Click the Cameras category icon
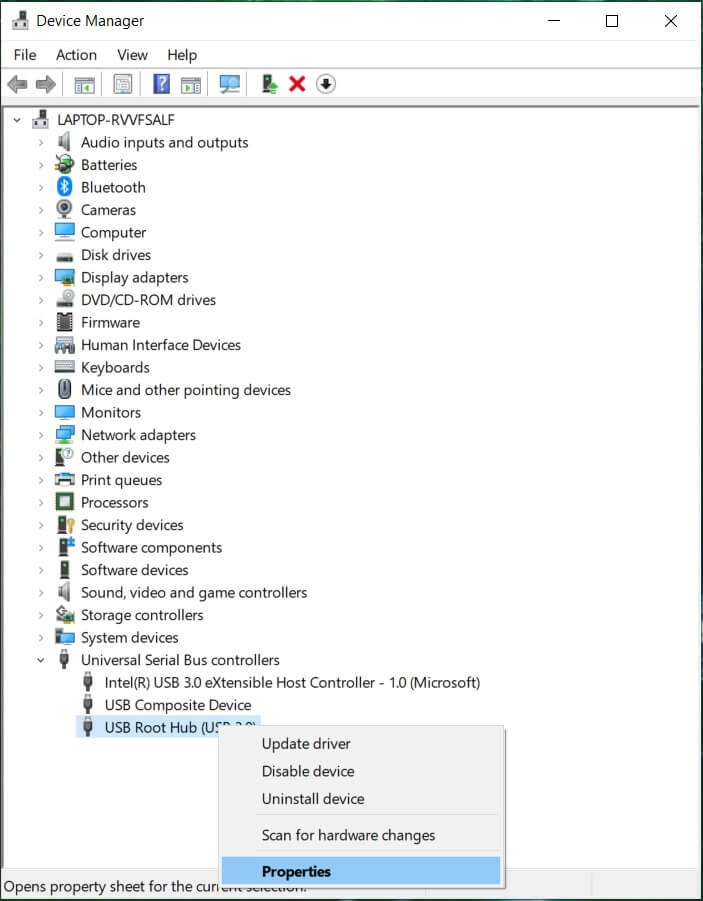This screenshot has height=901, width=703. [65, 210]
